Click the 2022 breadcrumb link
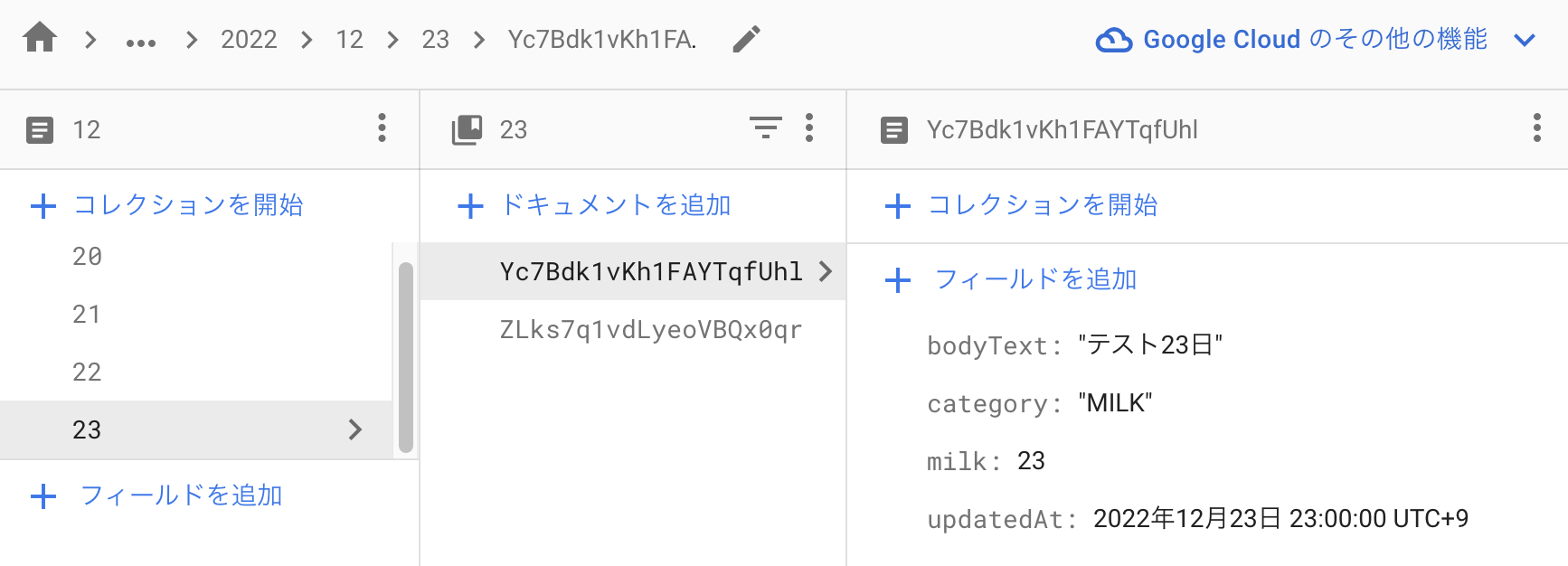1568x566 pixels. click(x=249, y=39)
